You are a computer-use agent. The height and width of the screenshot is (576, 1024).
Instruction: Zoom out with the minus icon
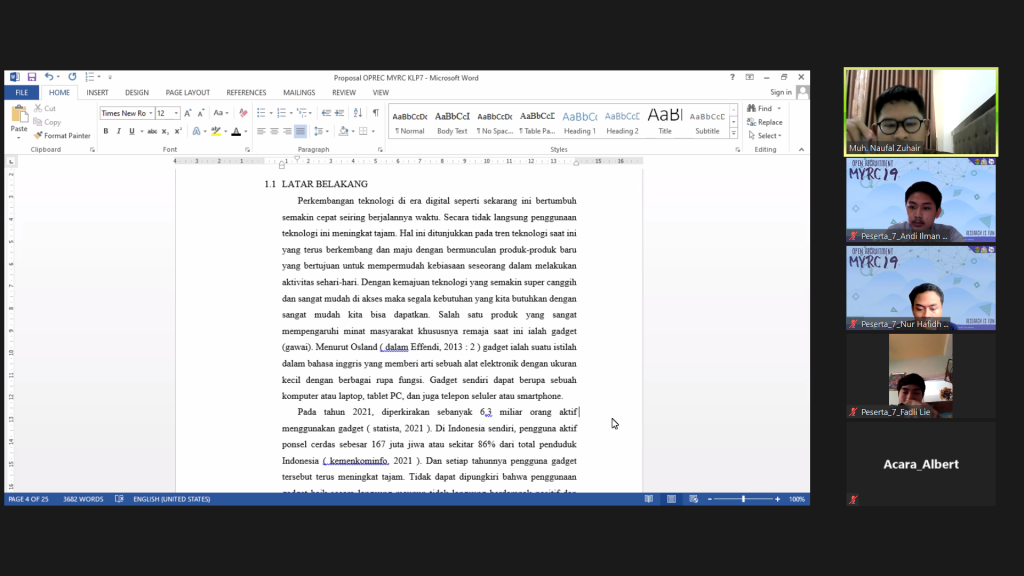coord(710,499)
